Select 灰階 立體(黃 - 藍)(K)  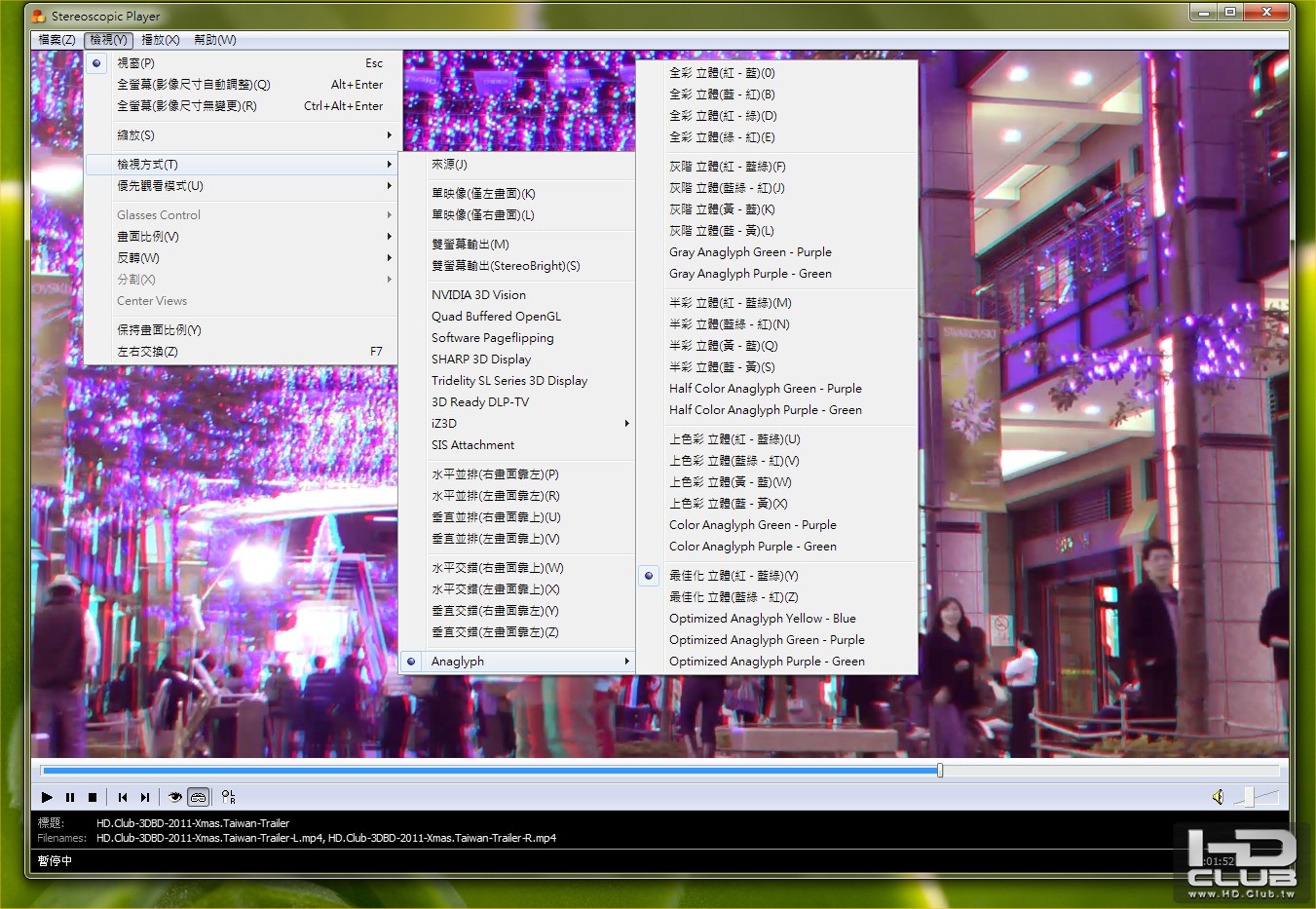click(x=777, y=209)
